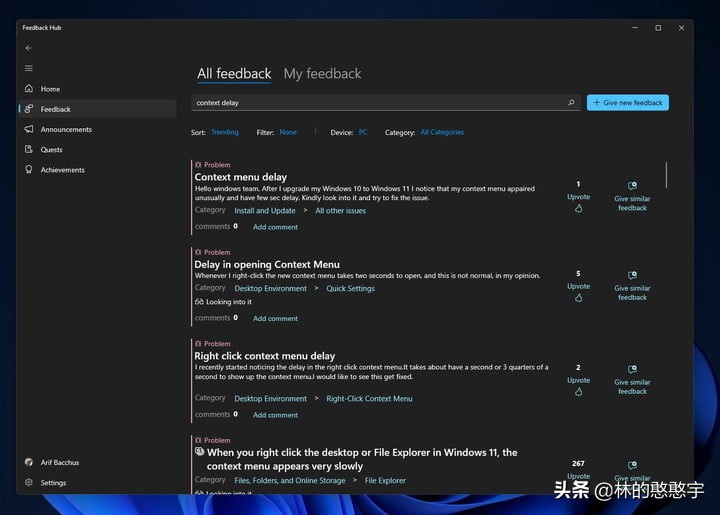Click Files, Folders, and Online Storage link

click(290, 480)
